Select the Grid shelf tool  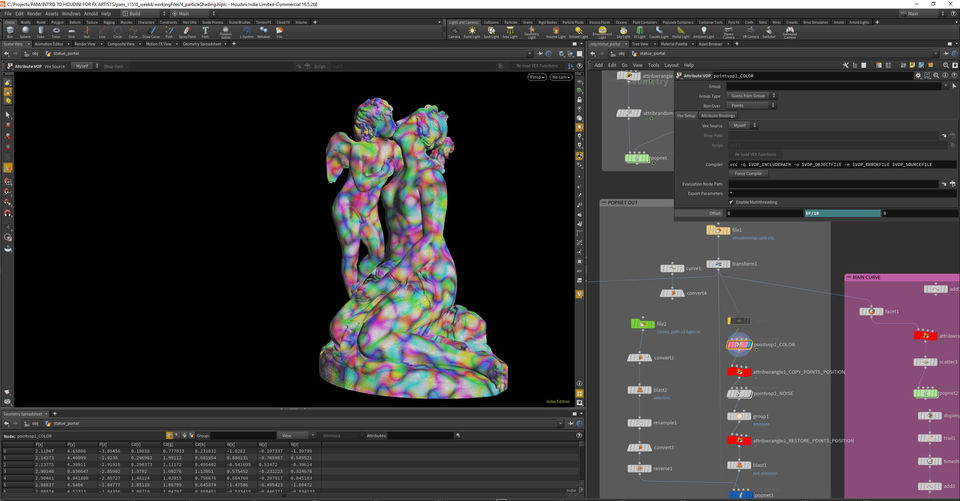[71, 31]
